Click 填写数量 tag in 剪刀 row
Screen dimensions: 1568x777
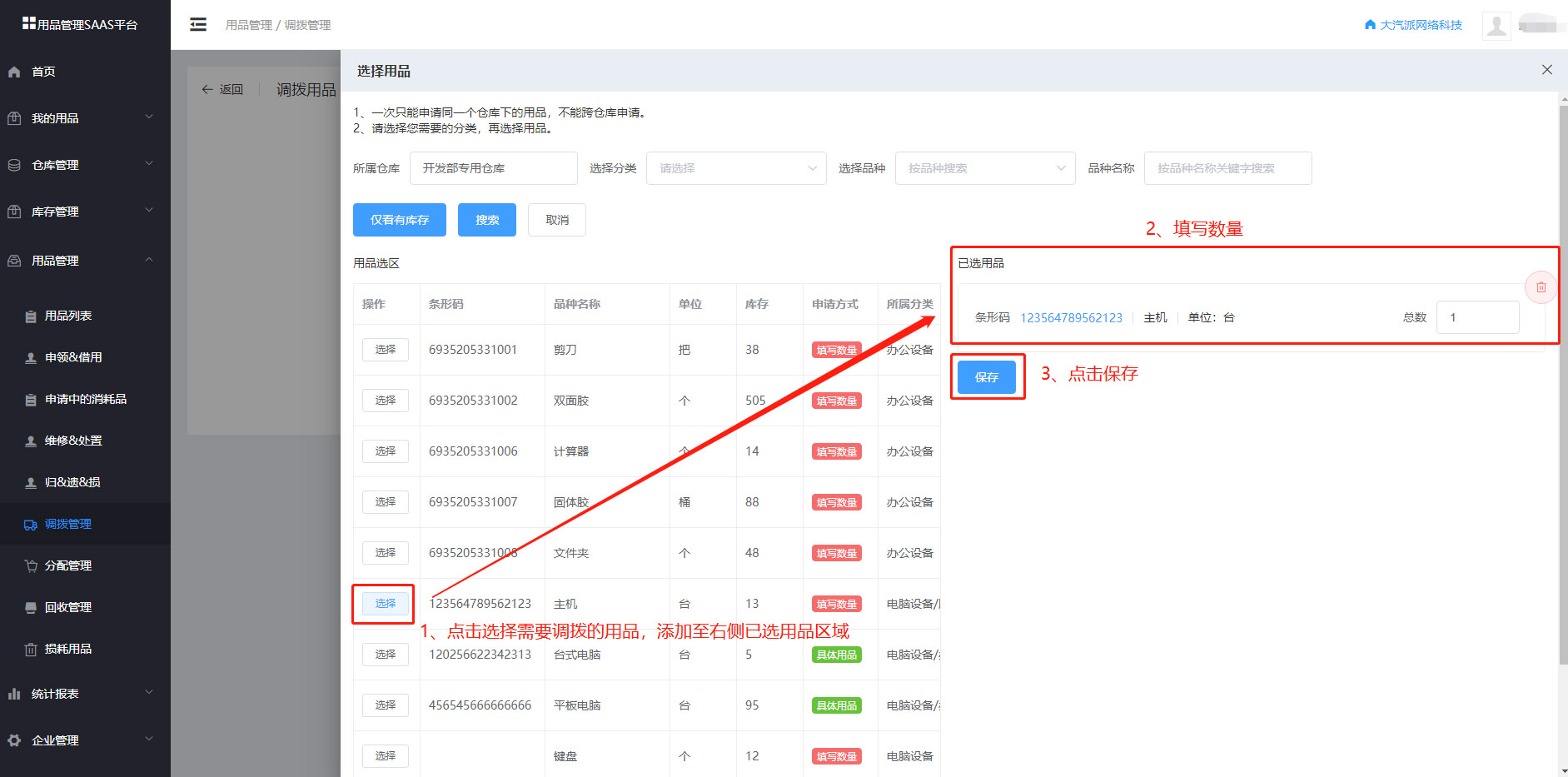(x=837, y=351)
